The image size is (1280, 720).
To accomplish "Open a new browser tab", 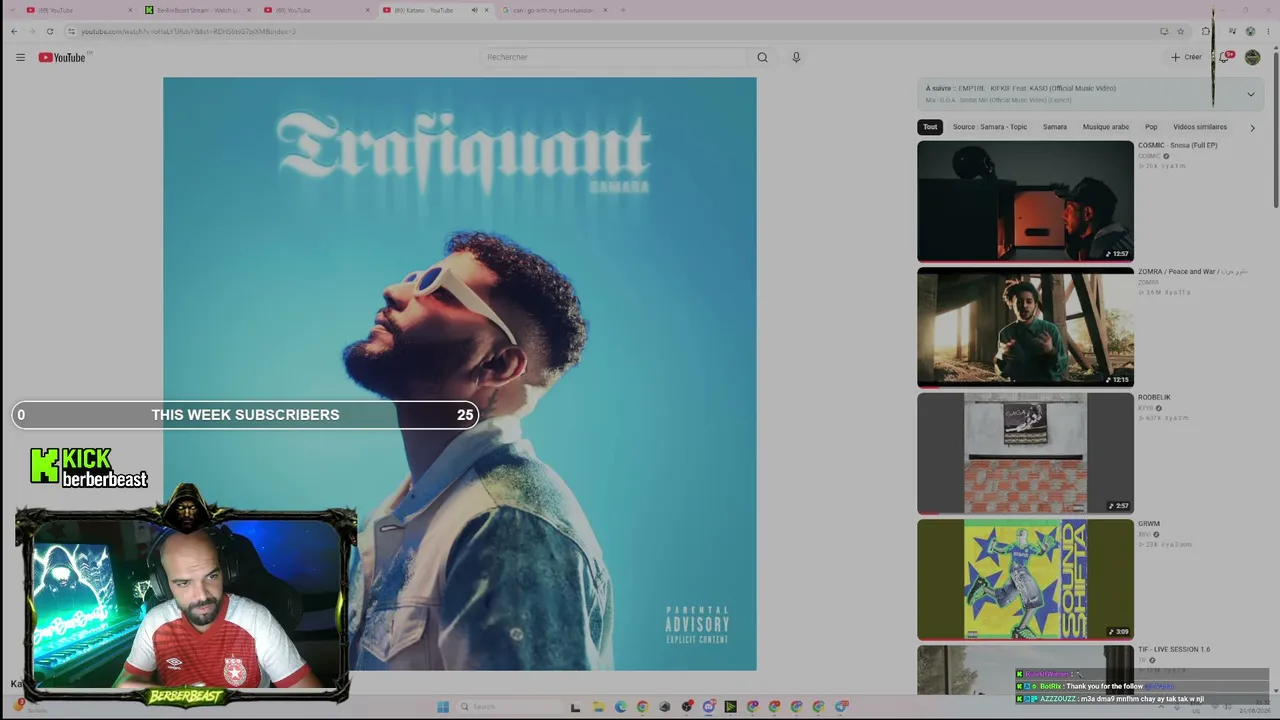I will tap(622, 10).
